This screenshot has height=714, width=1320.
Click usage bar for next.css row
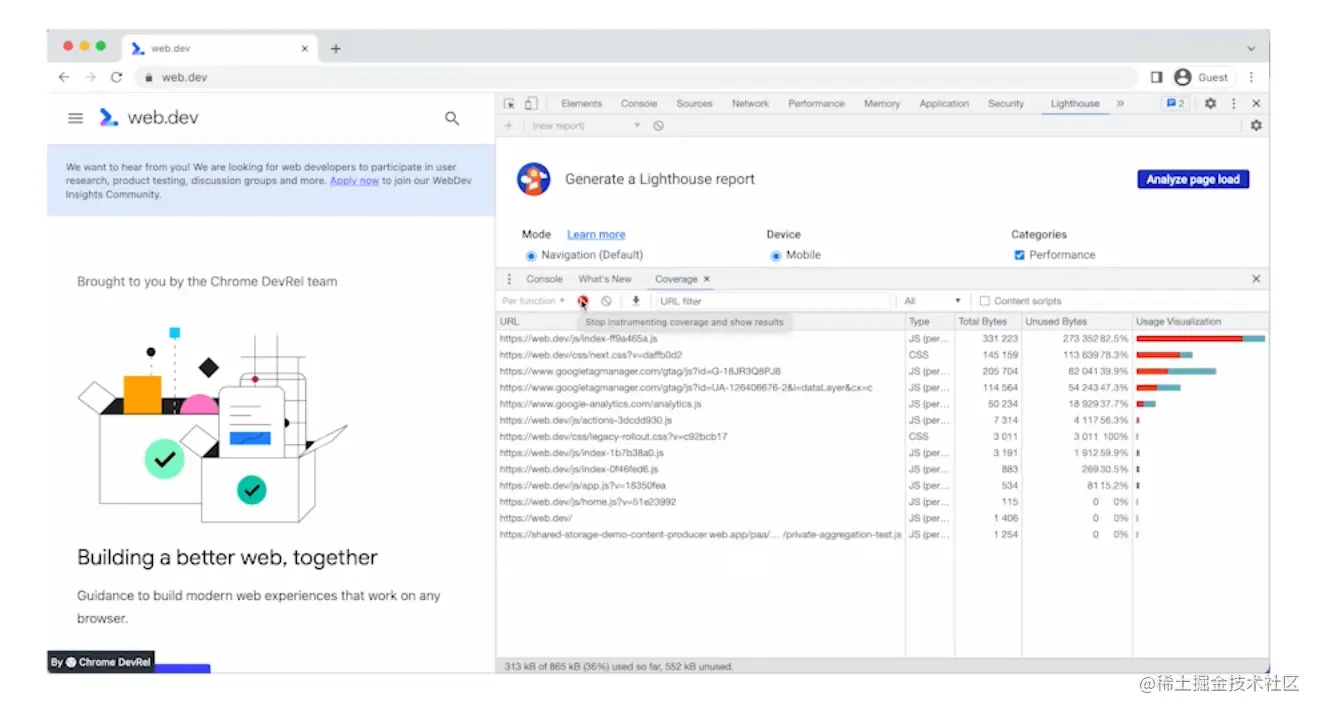(x=1164, y=355)
